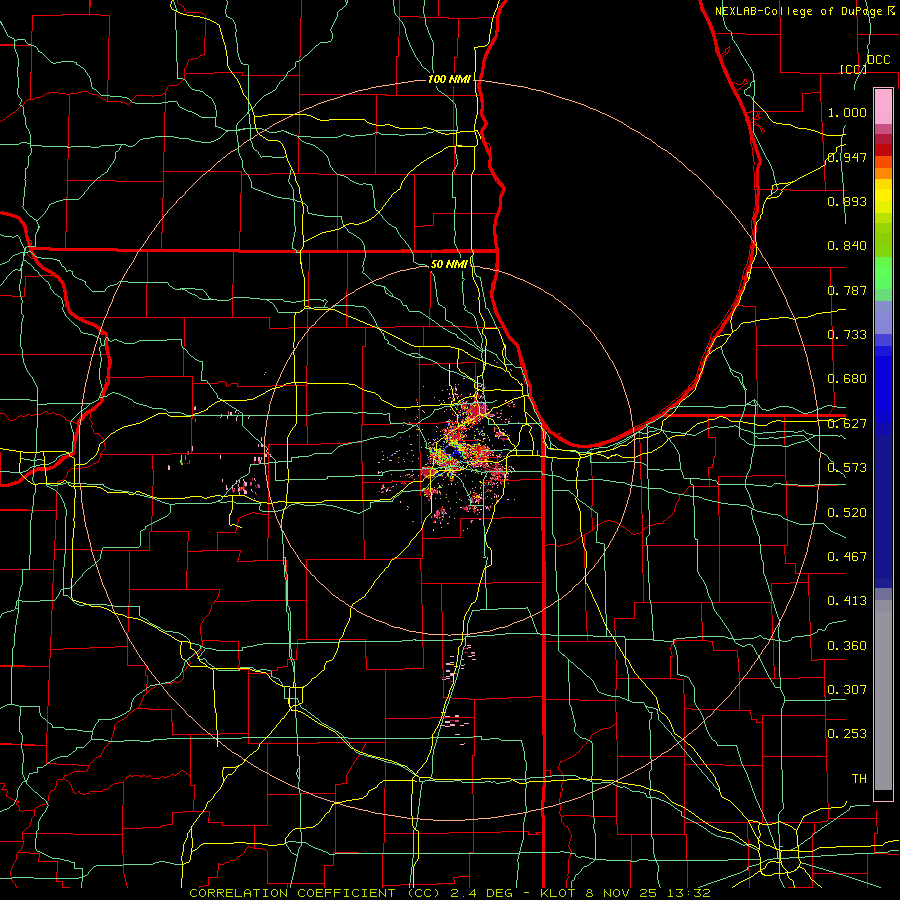Click the 8 NOV 25 date text
The height and width of the screenshot is (900, 900).
(x=623, y=893)
